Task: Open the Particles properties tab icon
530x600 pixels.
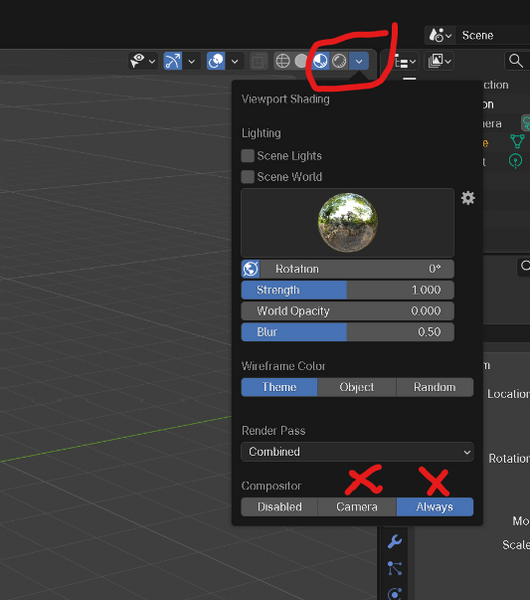Action: pyautogui.click(x=395, y=568)
